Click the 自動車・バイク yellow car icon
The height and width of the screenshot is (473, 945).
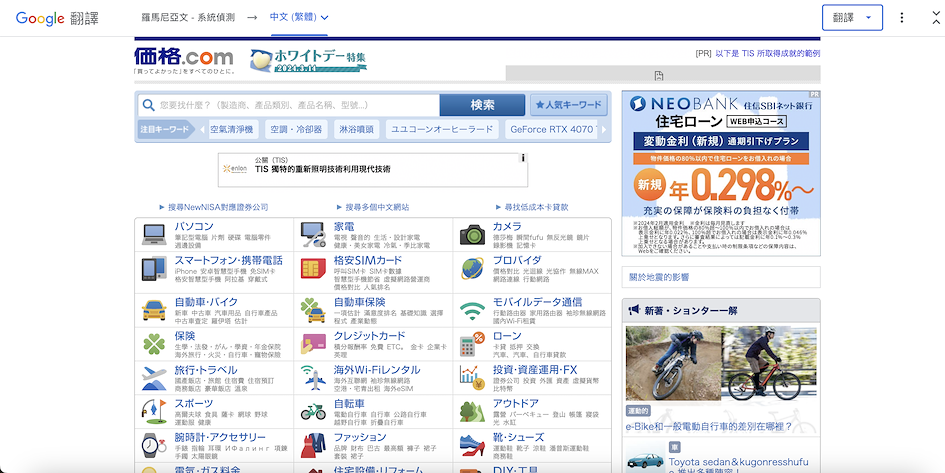pyautogui.click(x=154, y=310)
